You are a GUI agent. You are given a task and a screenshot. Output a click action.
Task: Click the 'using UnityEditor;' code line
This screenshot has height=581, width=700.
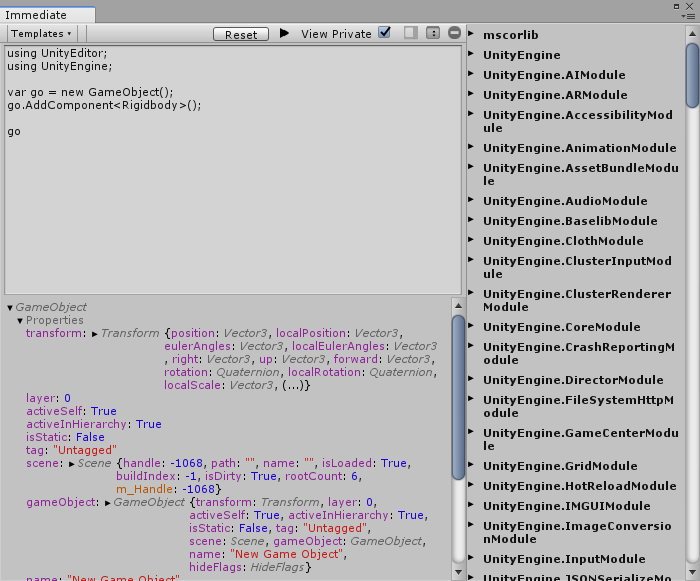coord(57,53)
